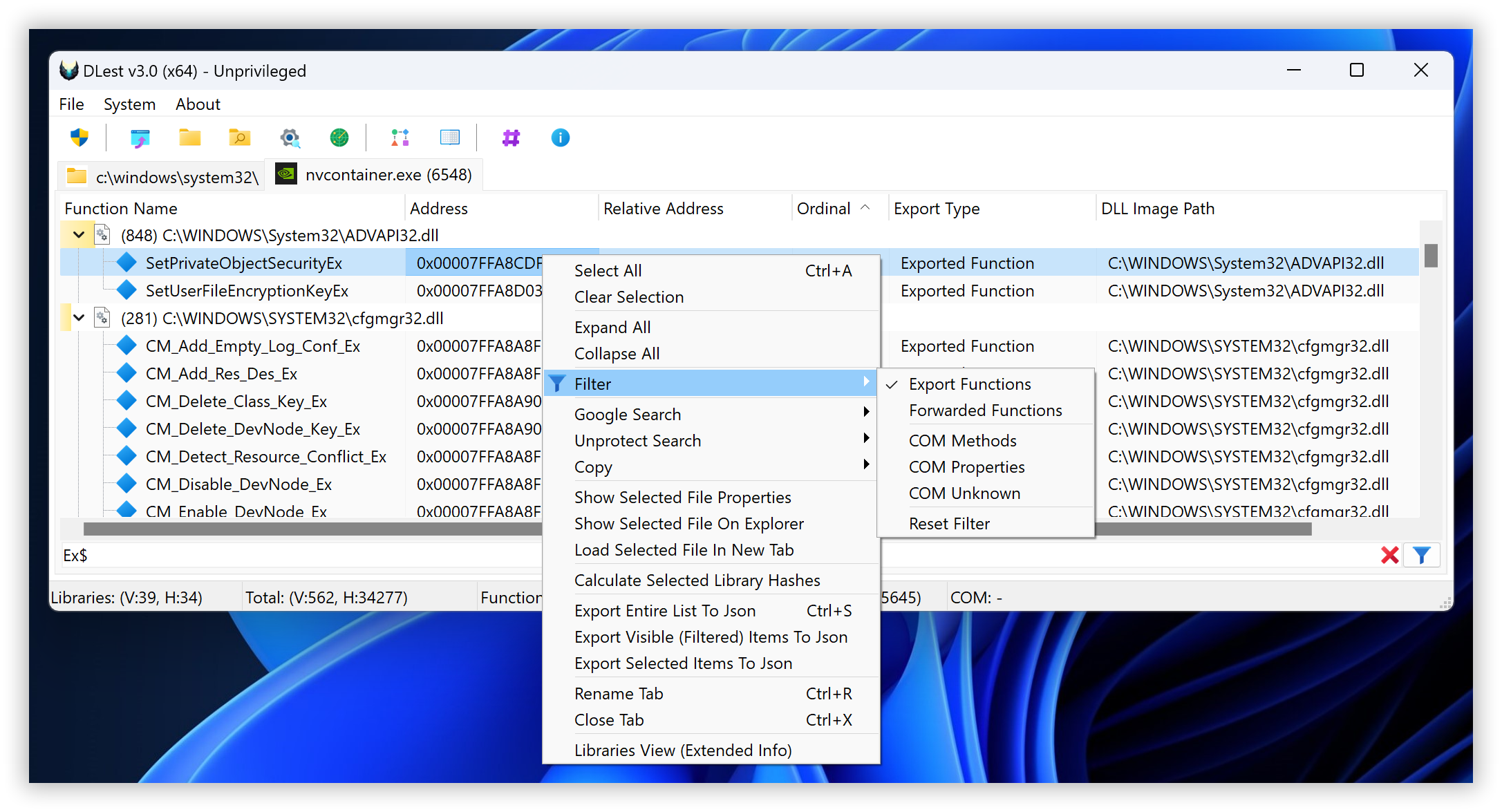This screenshot has width=1502, height=812.
Task: Click the purple hash symbol icon
Action: (511, 138)
